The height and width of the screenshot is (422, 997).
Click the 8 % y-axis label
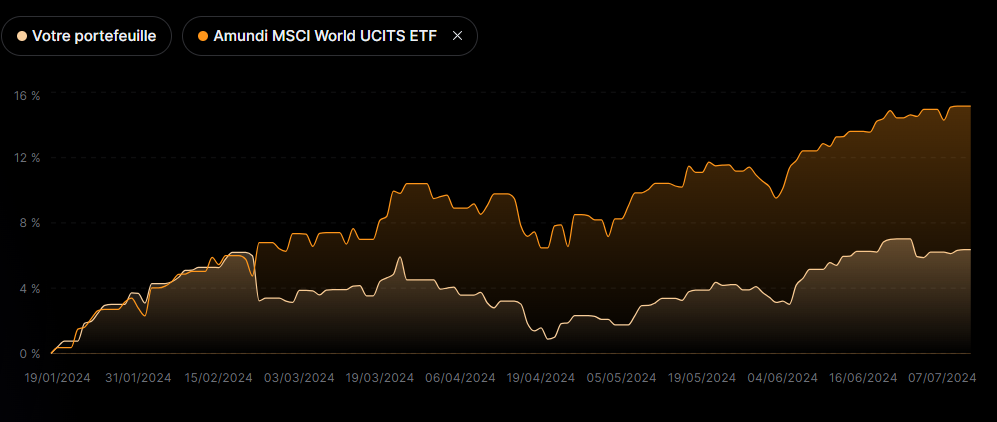point(27,224)
